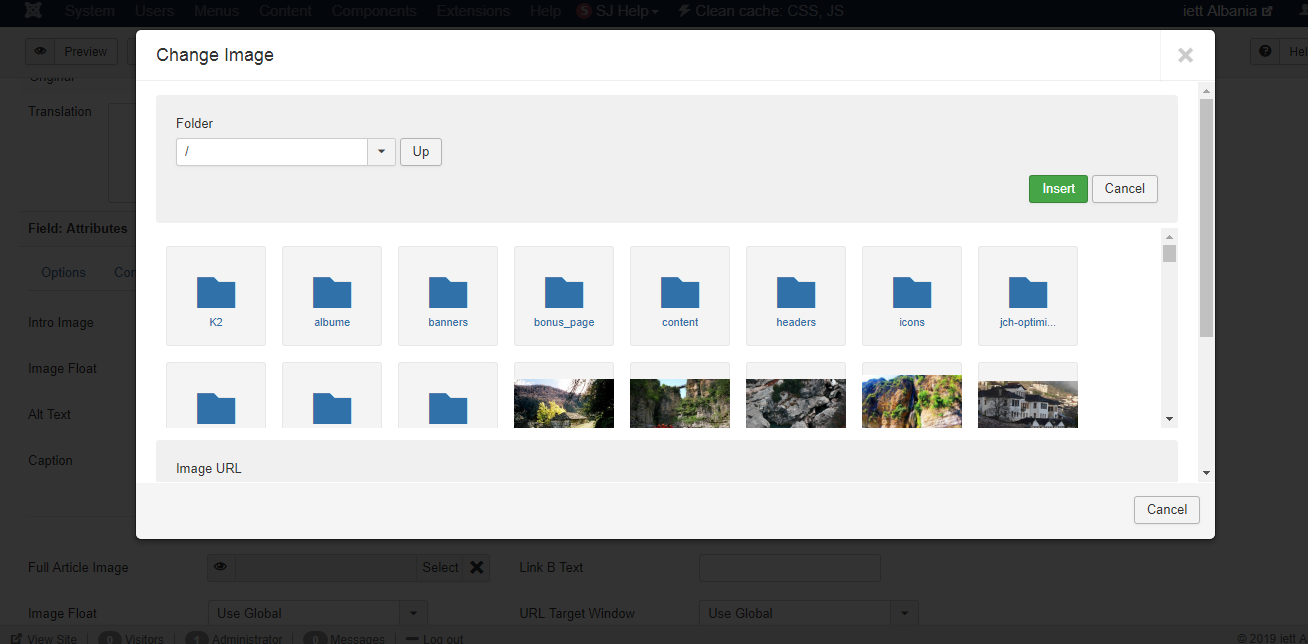Click the Link B Text field
The width and height of the screenshot is (1308, 644).
click(x=790, y=568)
